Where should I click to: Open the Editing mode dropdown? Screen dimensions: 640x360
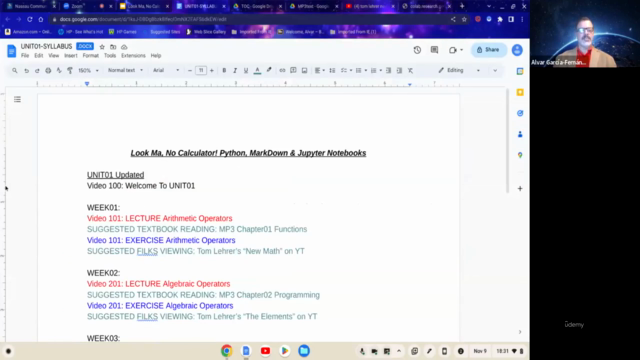[459, 71]
